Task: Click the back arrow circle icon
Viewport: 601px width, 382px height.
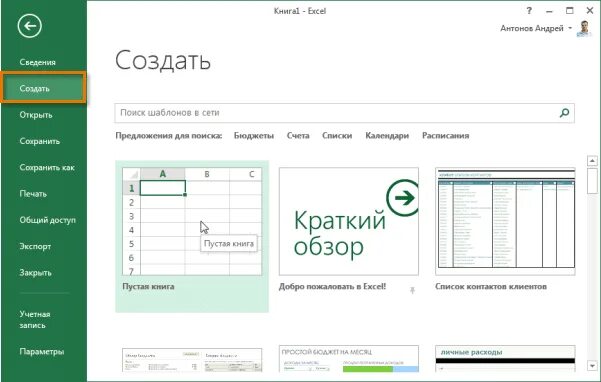Action: pos(30,26)
